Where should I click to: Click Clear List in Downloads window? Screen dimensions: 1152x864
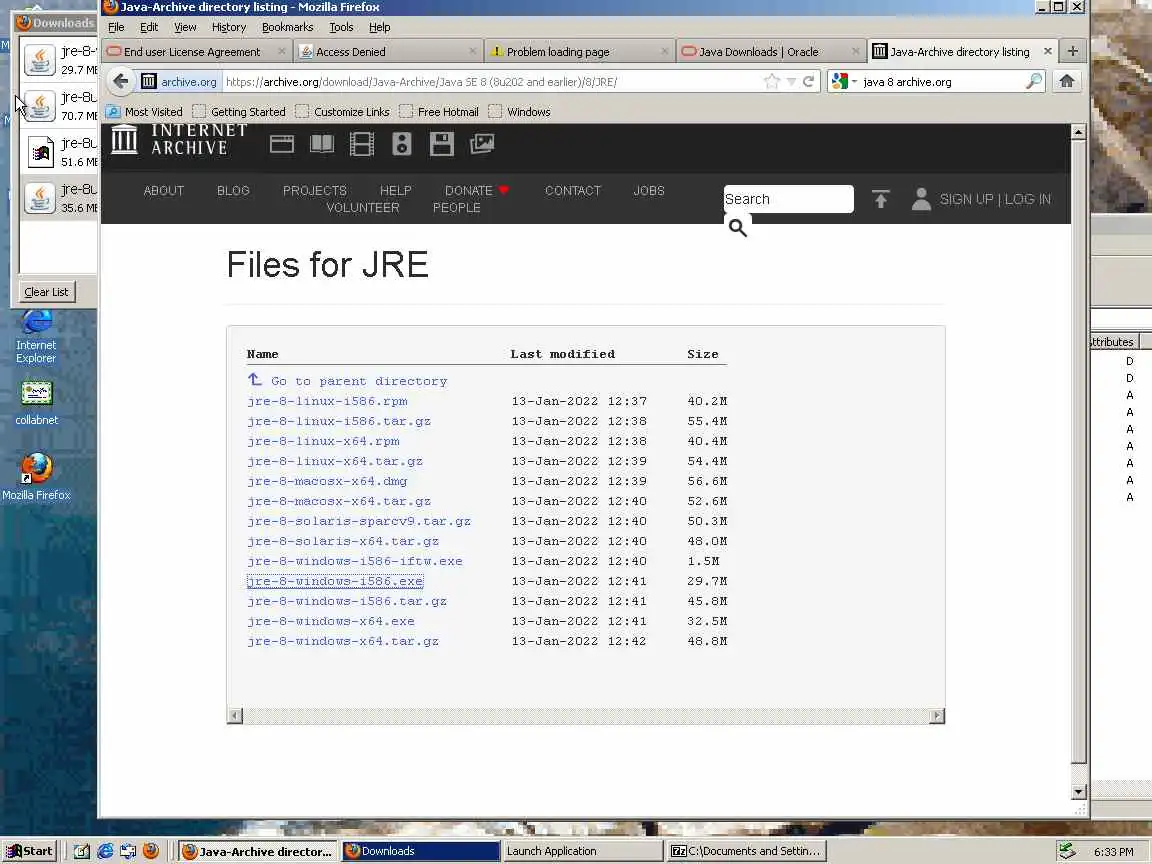coord(46,292)
